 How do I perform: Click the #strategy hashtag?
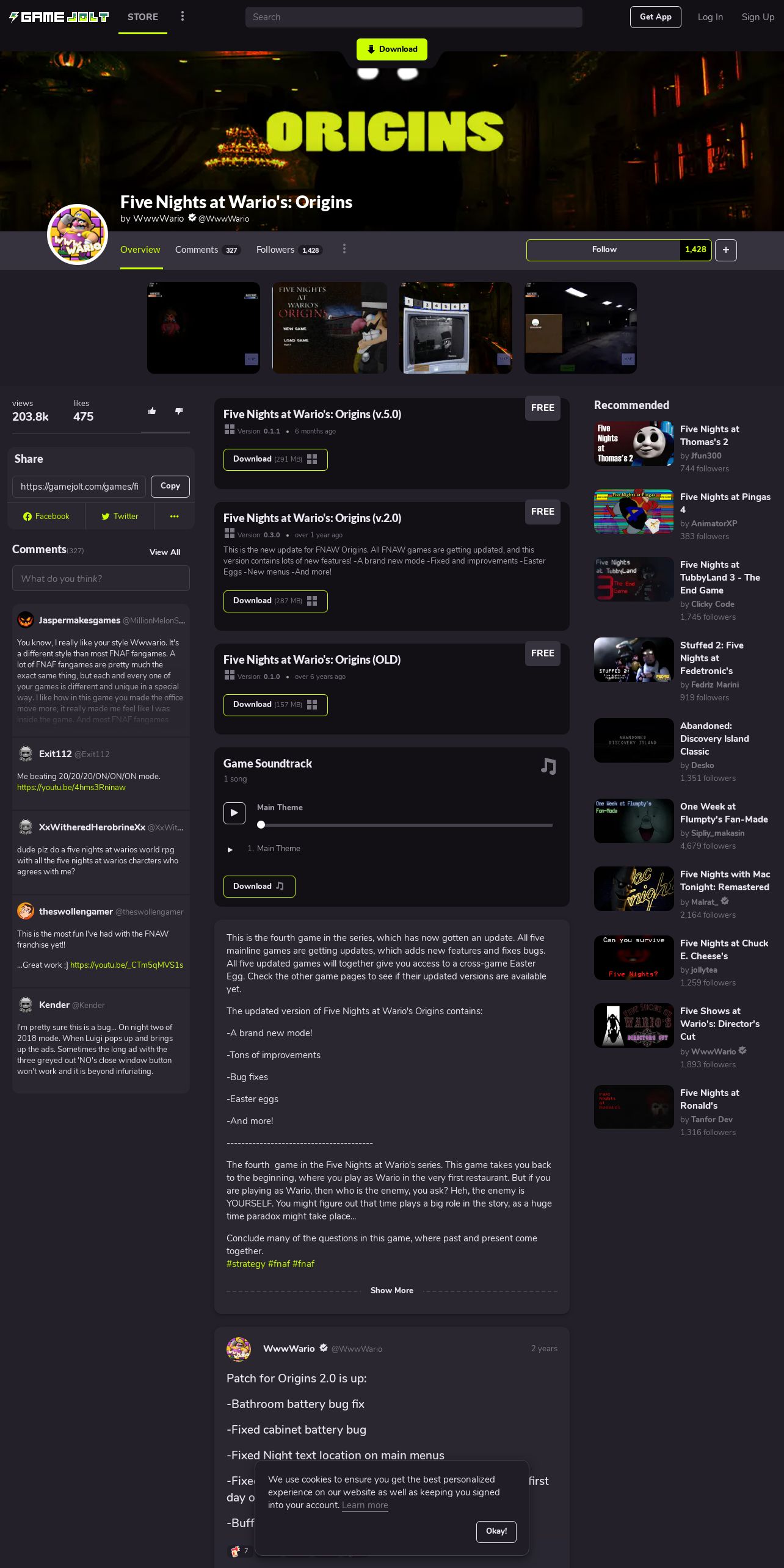pyautogui.click(x=246, y=1264)
